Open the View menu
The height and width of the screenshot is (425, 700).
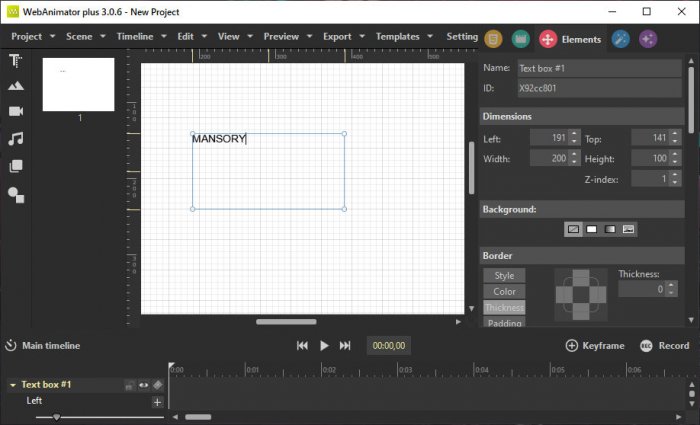(235, 37)
